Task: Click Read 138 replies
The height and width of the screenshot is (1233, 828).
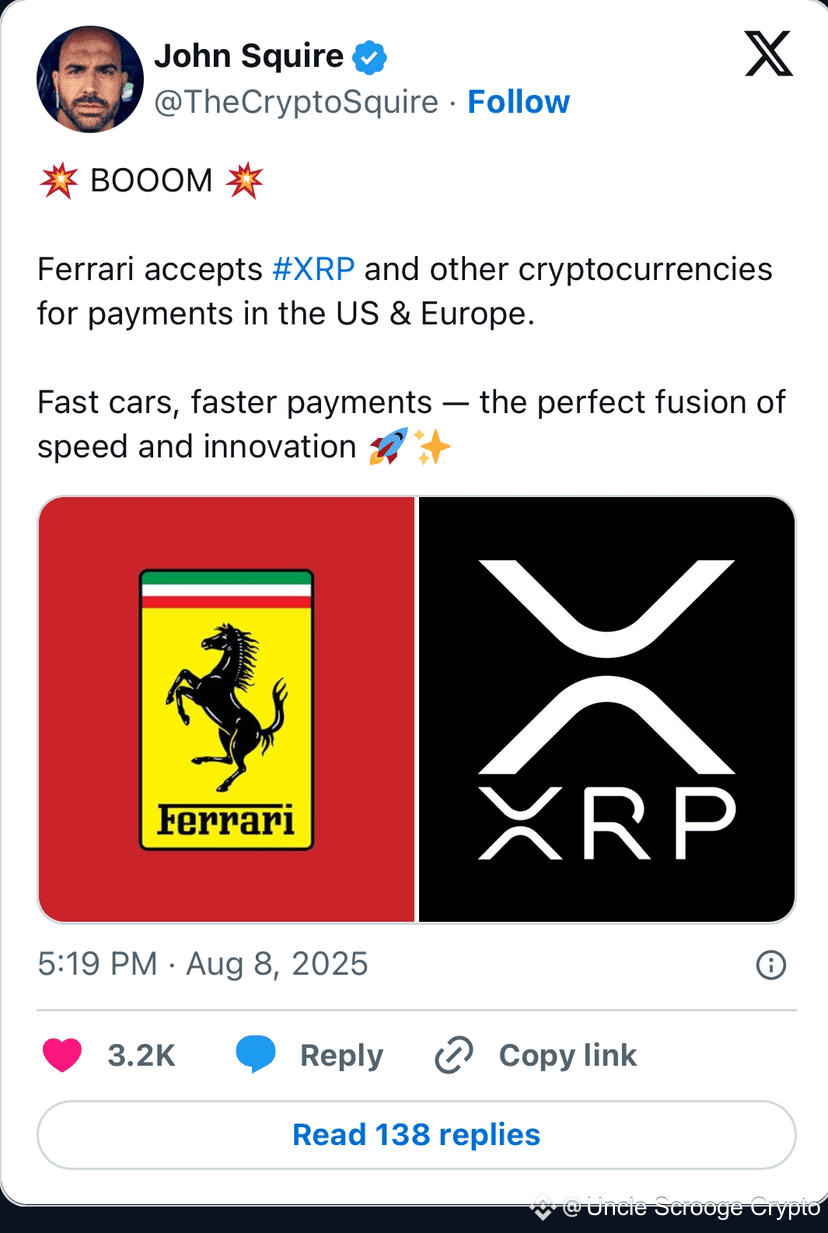Action: [414, 1134]
